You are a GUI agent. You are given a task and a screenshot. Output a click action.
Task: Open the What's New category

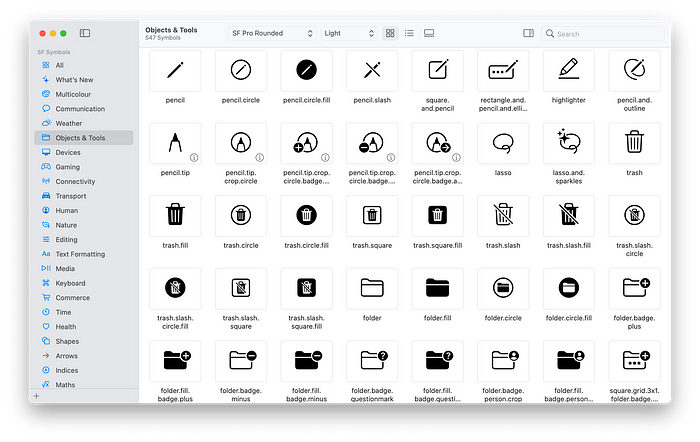(x=84, y=80)
